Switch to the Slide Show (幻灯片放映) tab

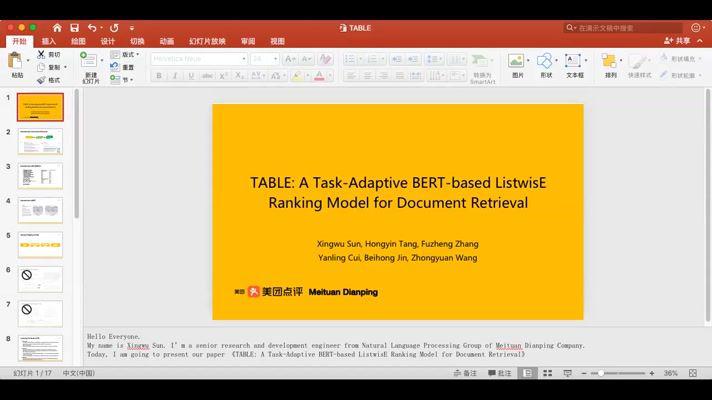click(208, 41)
